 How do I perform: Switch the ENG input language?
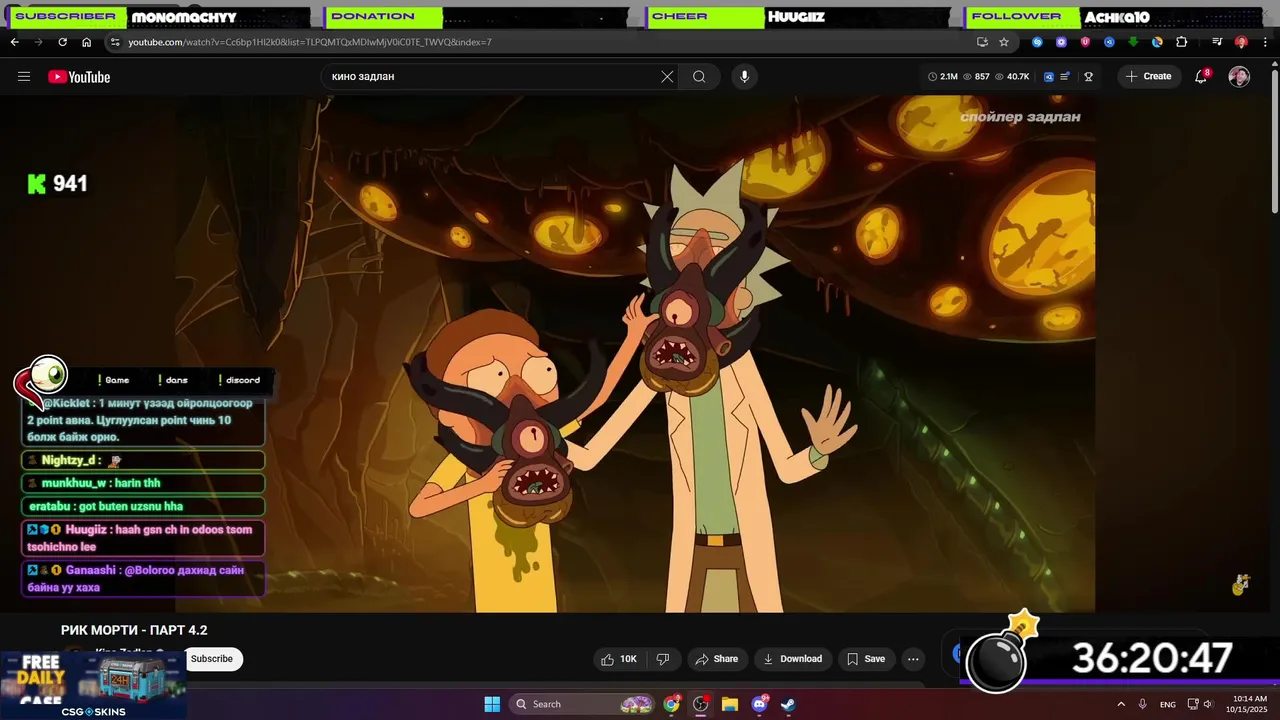[1168, 704]
